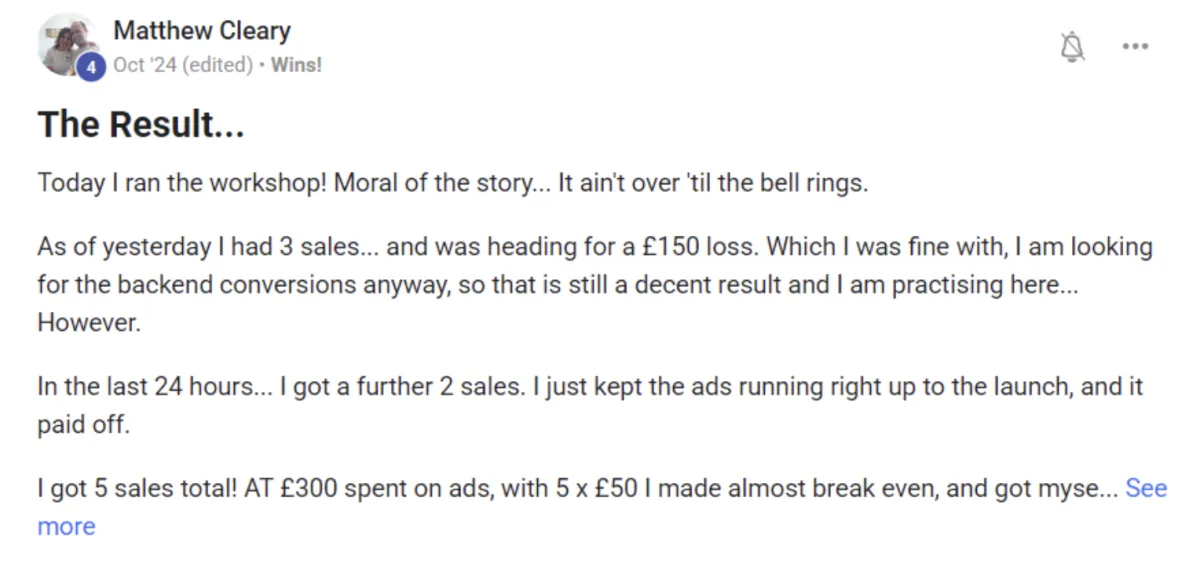The image size is (1200, 563).
Task: Click the Oct '24 post date
Action: click(146, 65)
